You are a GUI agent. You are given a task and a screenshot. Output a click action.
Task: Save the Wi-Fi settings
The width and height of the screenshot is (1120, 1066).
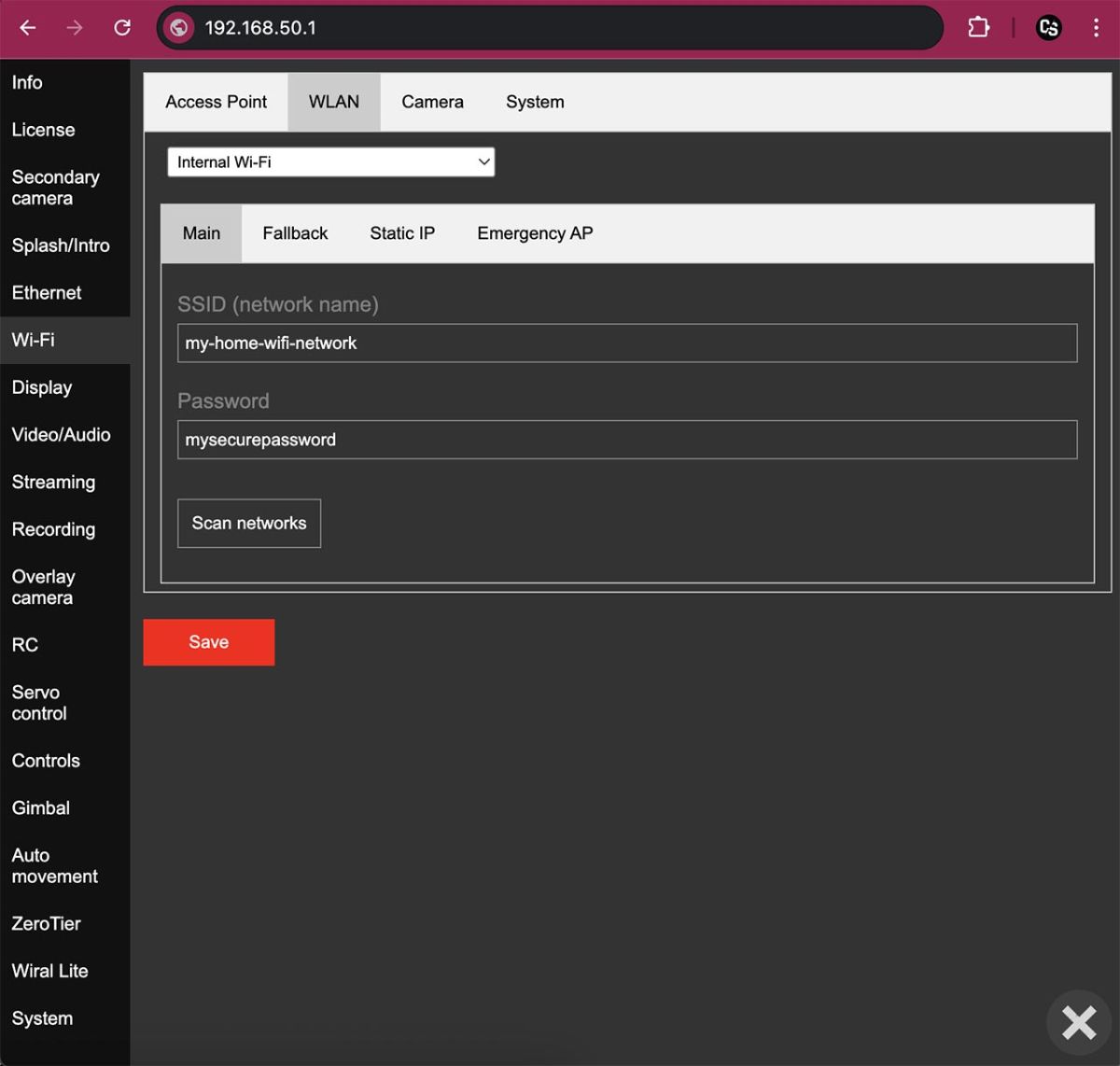[x=208, y=642]
